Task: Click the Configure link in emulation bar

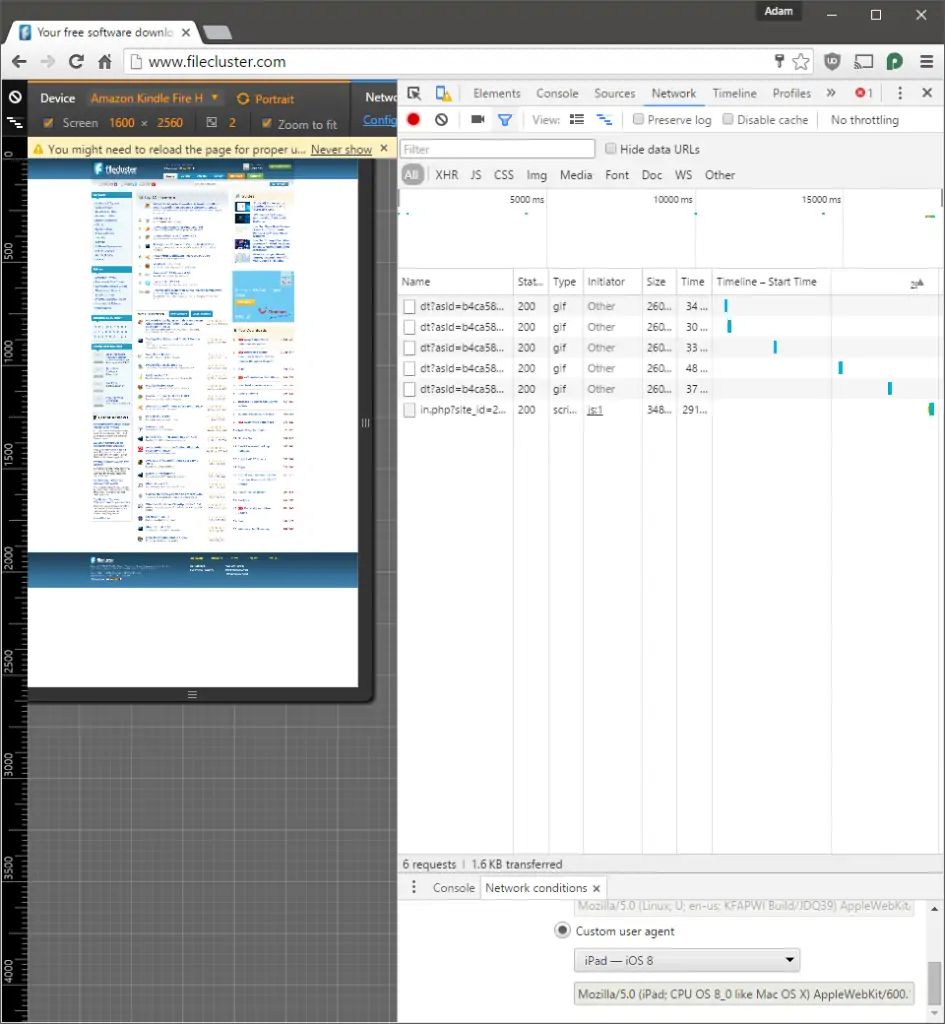Action: point(379,120)
